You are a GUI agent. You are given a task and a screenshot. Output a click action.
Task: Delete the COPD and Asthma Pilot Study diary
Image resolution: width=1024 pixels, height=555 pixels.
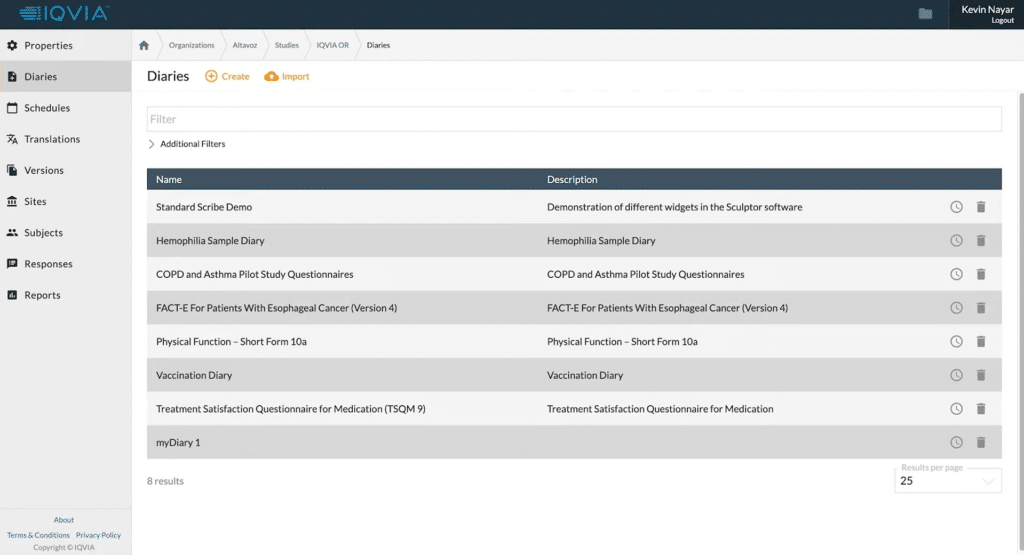click(x=981, y=274)
